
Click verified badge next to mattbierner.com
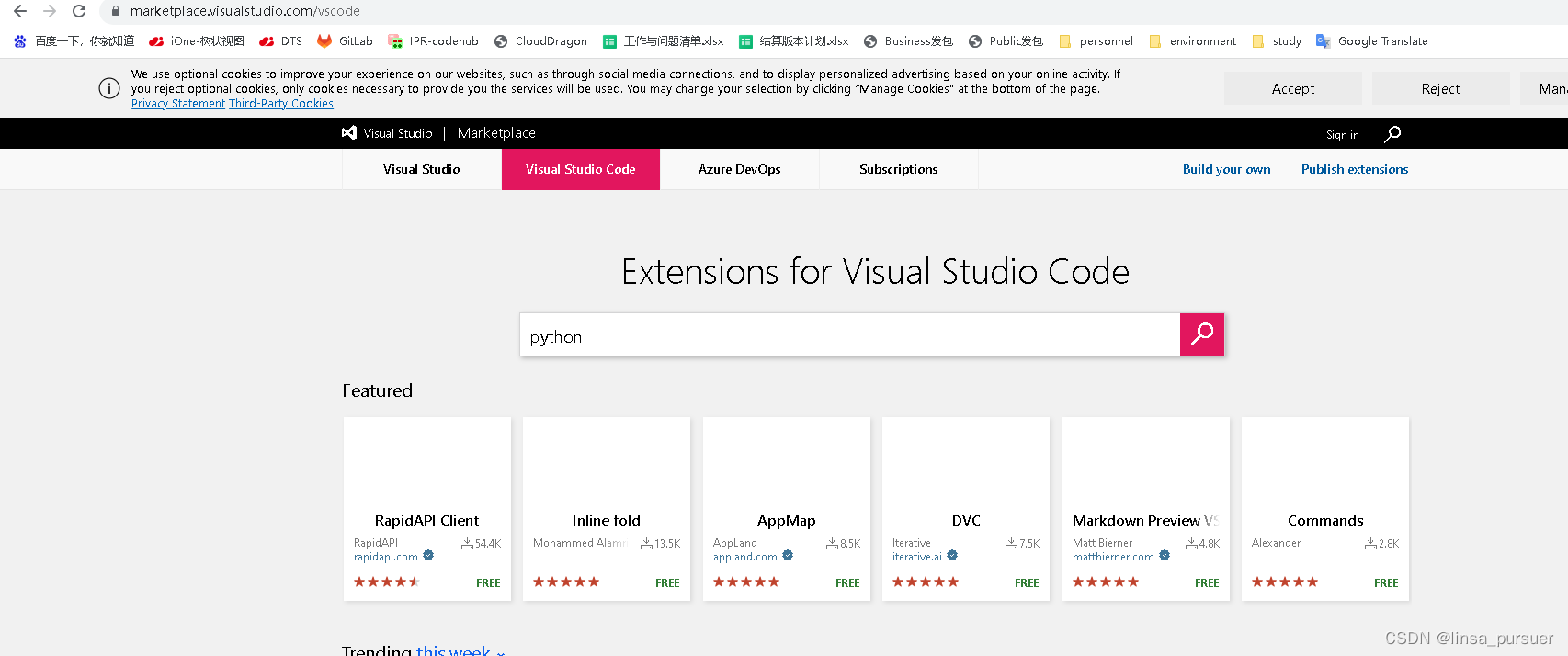click(1165, 555)
